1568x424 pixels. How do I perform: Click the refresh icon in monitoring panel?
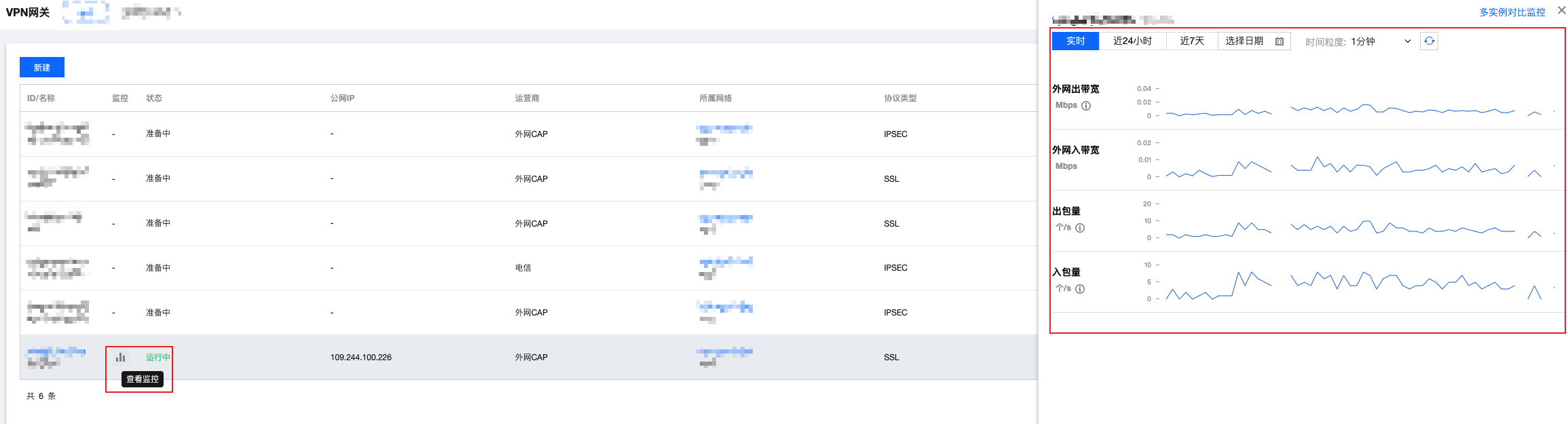click(x=1429, y=41)
